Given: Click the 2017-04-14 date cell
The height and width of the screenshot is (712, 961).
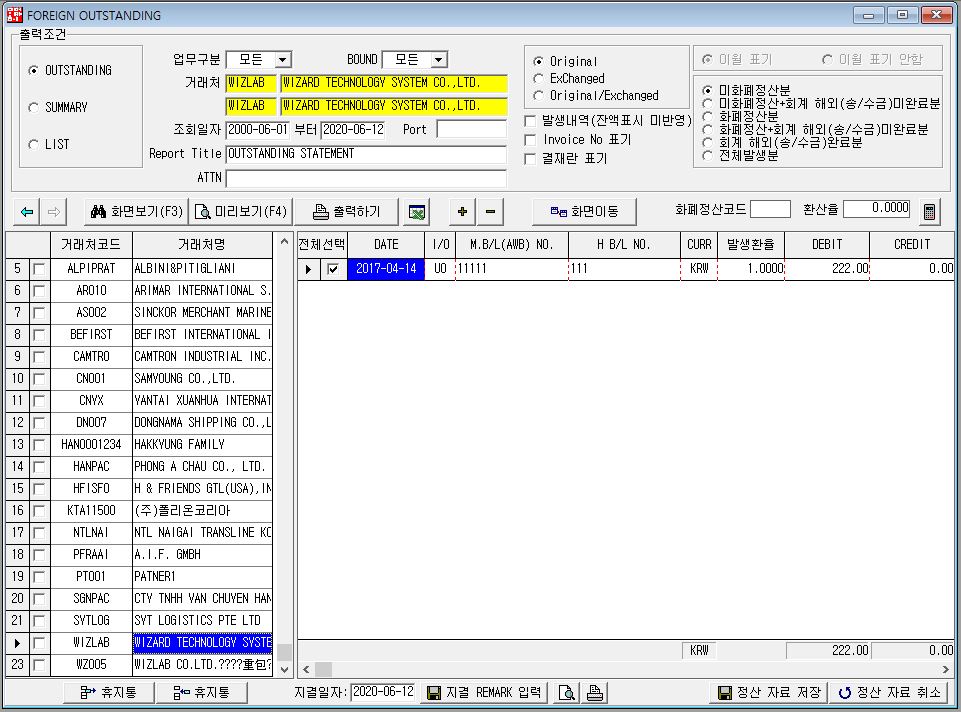Looking at the screenshot, I should pos(386,269).
